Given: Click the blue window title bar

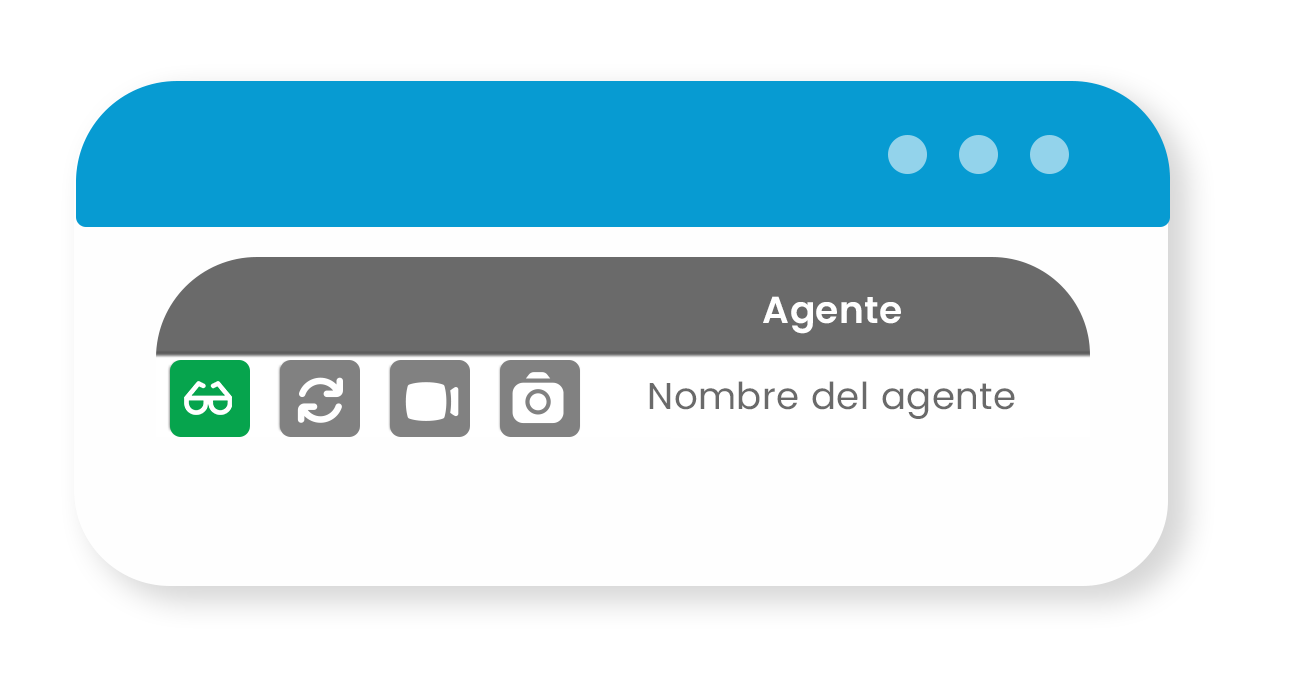Looking at the screenshot, I should coord(622,154).
